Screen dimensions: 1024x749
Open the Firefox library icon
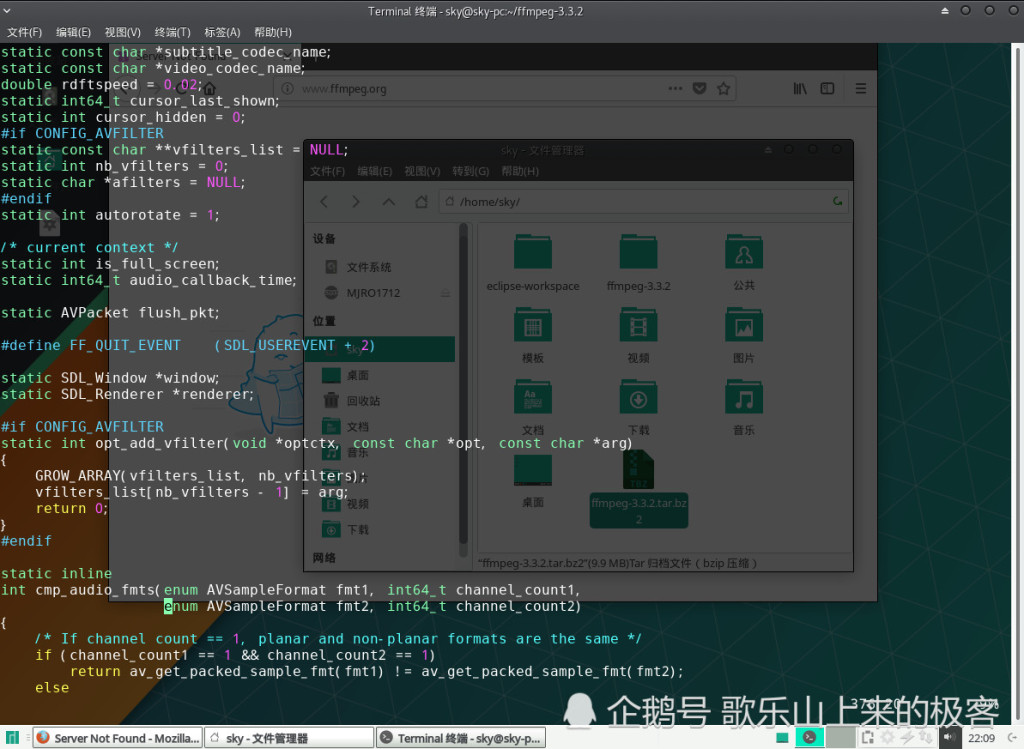pyautogui.click(x=800, y=88)
